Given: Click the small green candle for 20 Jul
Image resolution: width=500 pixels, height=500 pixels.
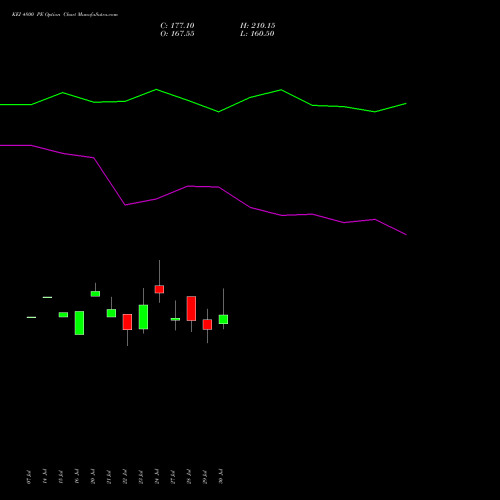Looking at the screenshot, I should [x=95, y=294].
